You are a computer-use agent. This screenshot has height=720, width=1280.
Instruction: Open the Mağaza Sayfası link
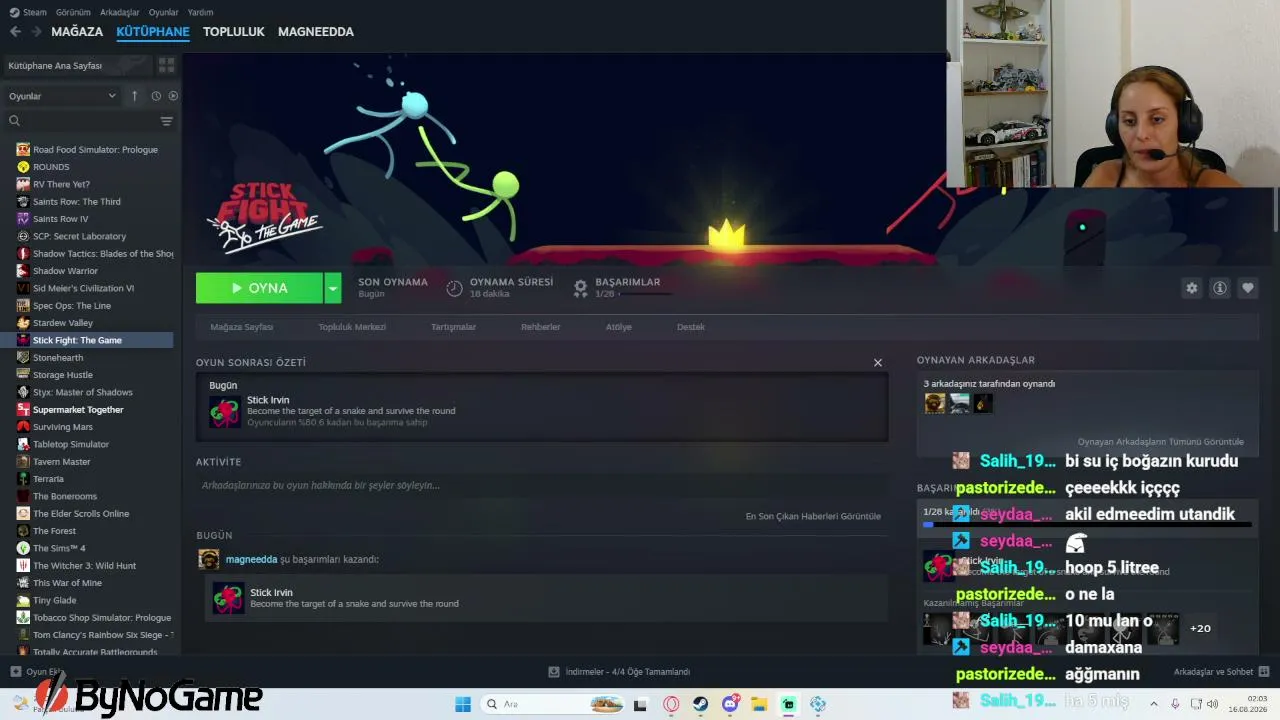pyautogui.click(x=241, y=327)
